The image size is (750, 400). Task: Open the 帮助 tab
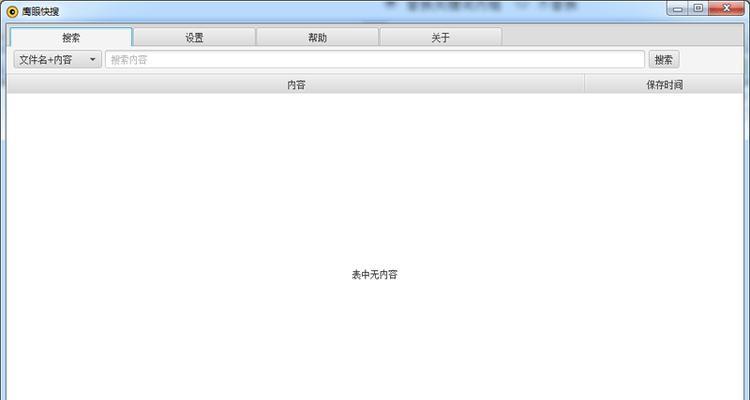[x=317, y=37]
